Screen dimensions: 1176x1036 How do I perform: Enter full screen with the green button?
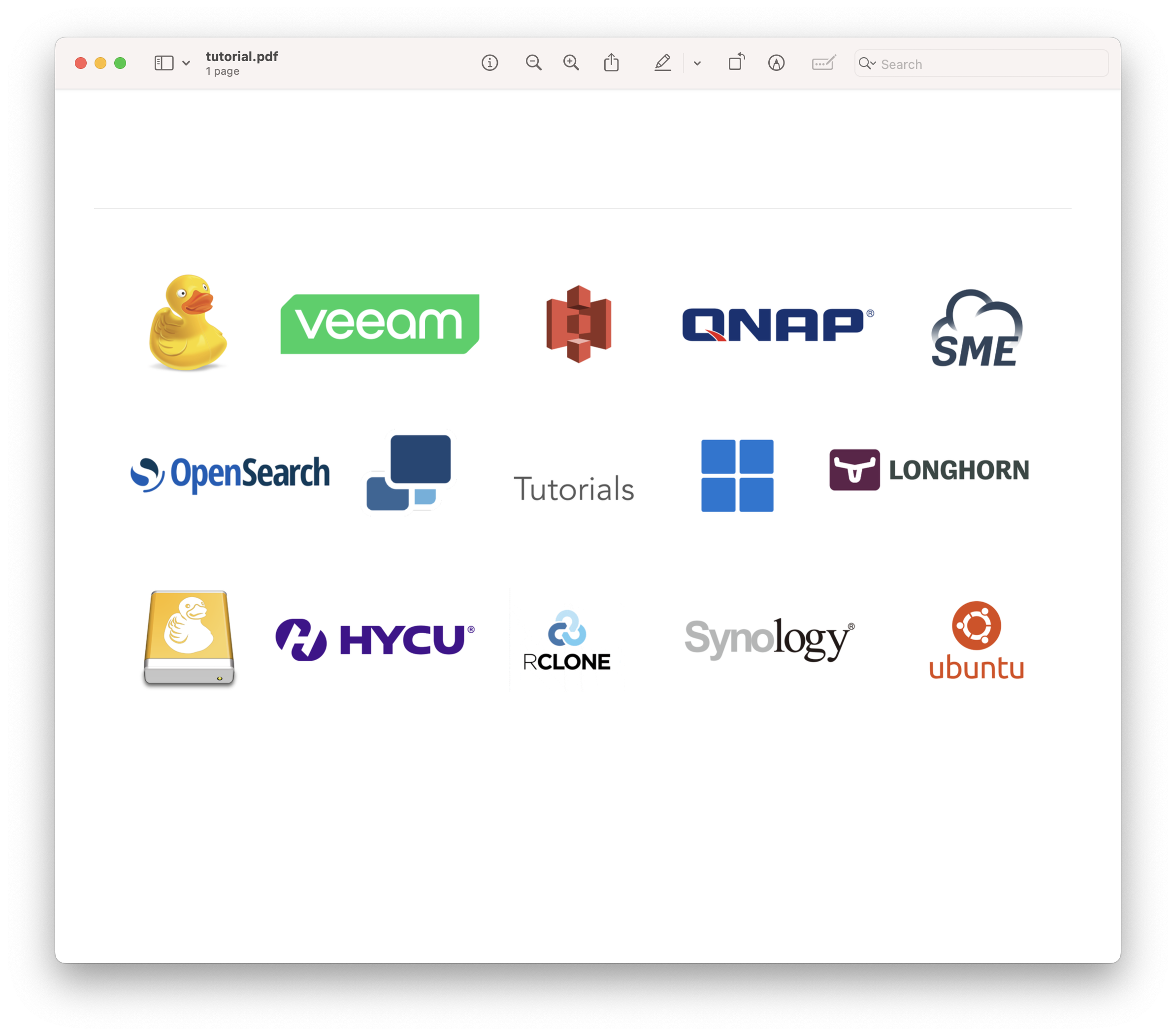coord(120,63)
